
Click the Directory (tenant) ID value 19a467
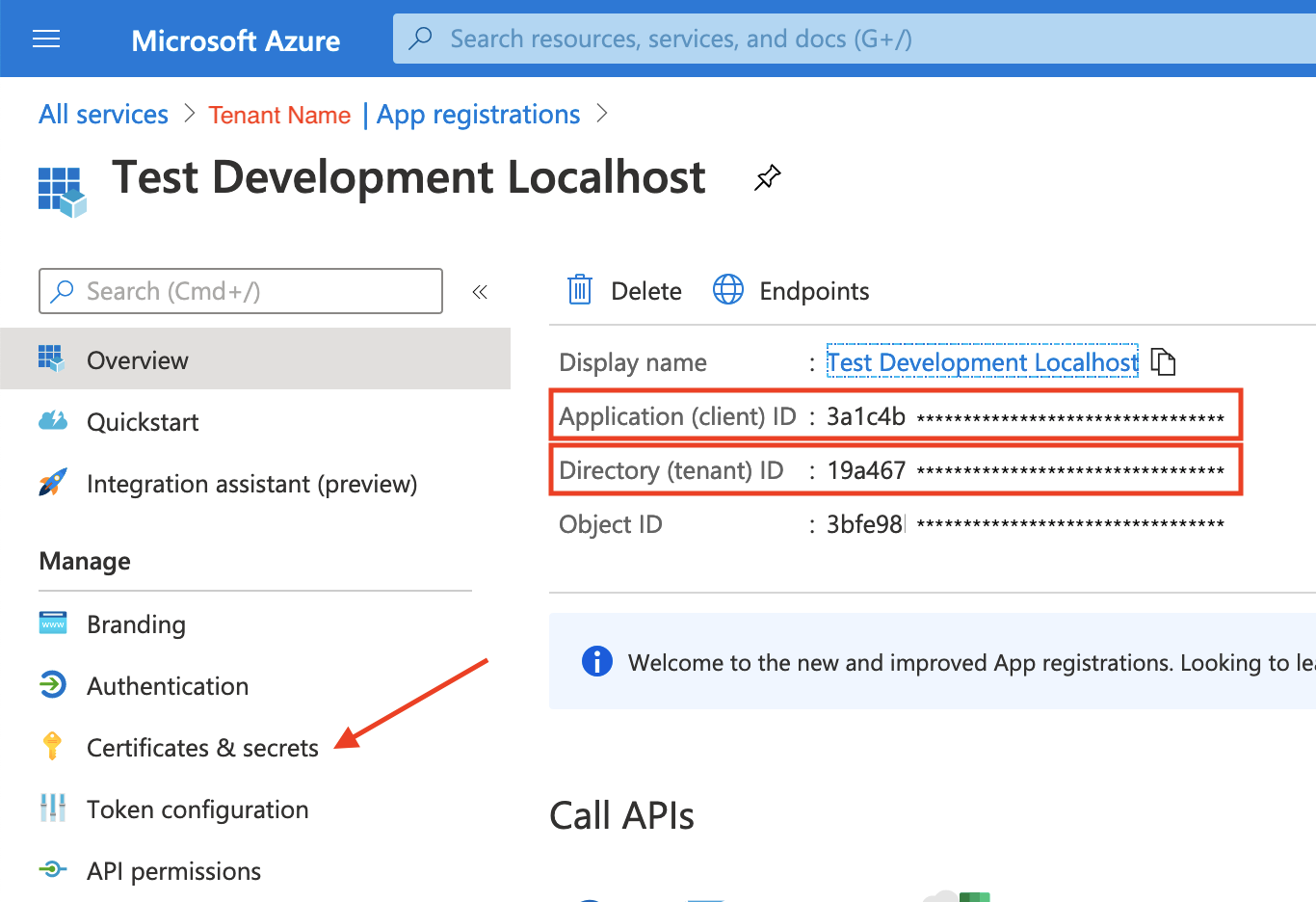(866, 470)
